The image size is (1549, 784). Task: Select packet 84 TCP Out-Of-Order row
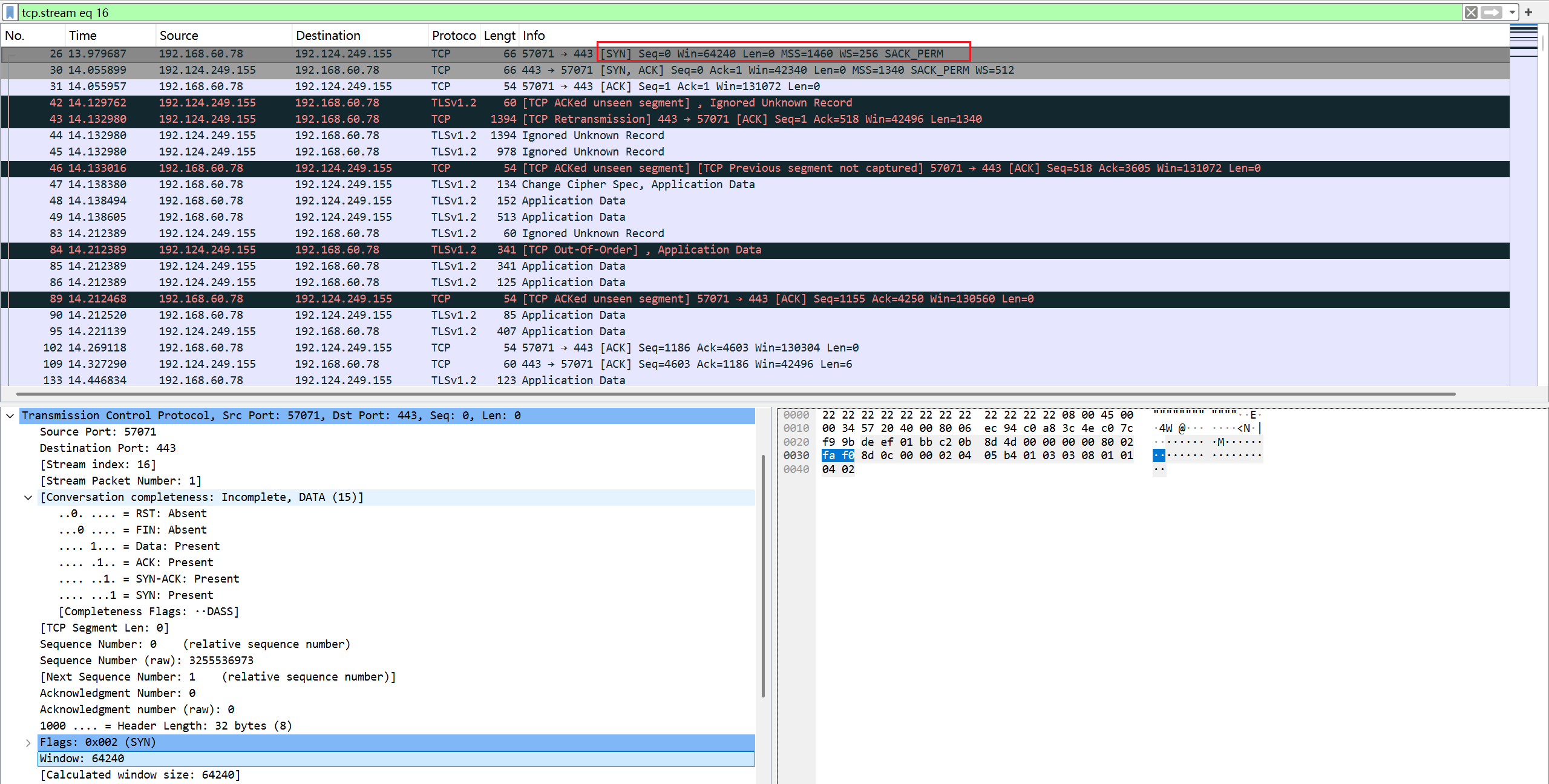[755, 250]
